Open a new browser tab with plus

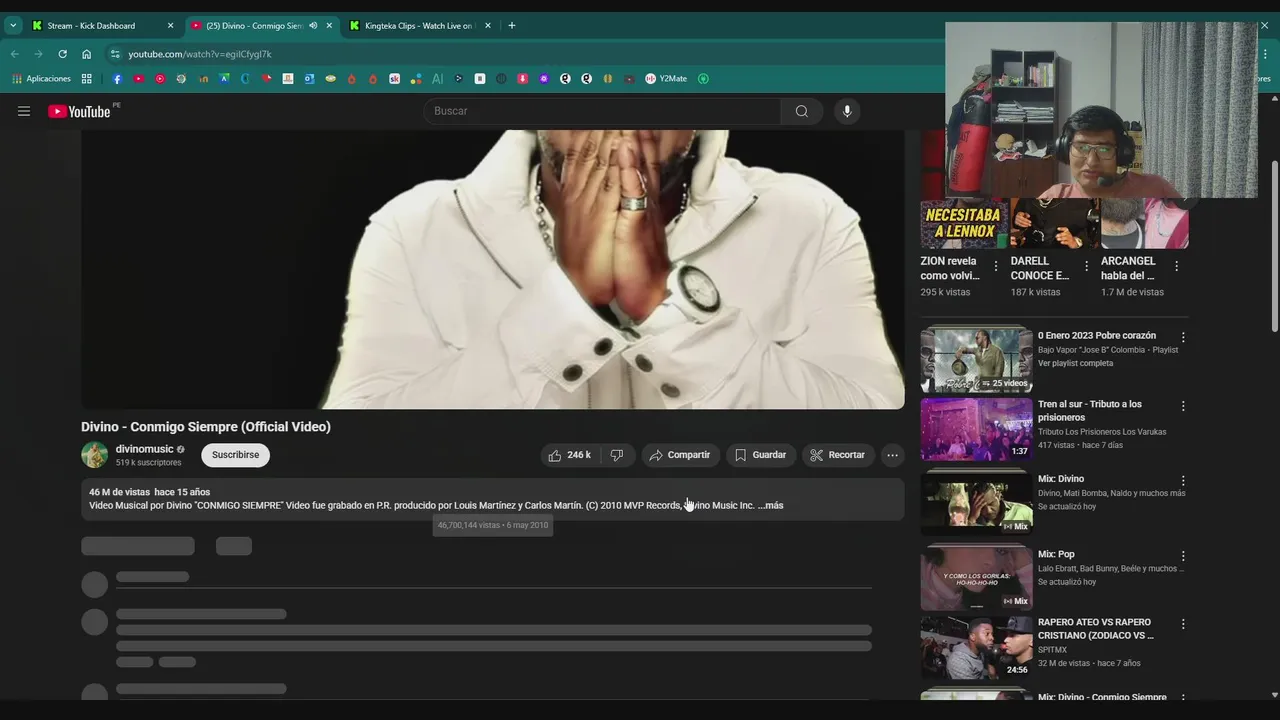(x=512, y=26)
